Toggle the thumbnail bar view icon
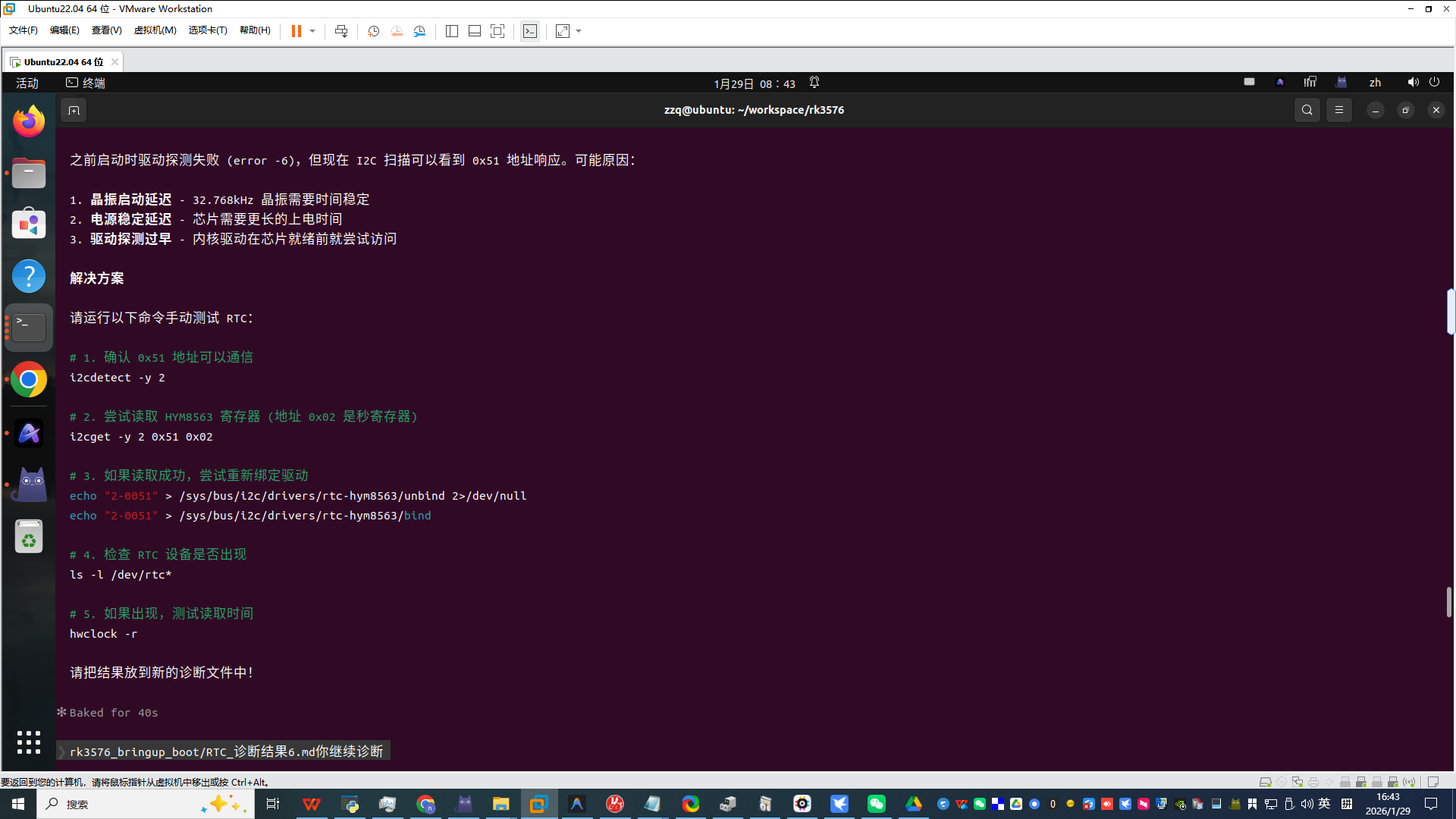The image size is (1456, 819). point(475,31)
